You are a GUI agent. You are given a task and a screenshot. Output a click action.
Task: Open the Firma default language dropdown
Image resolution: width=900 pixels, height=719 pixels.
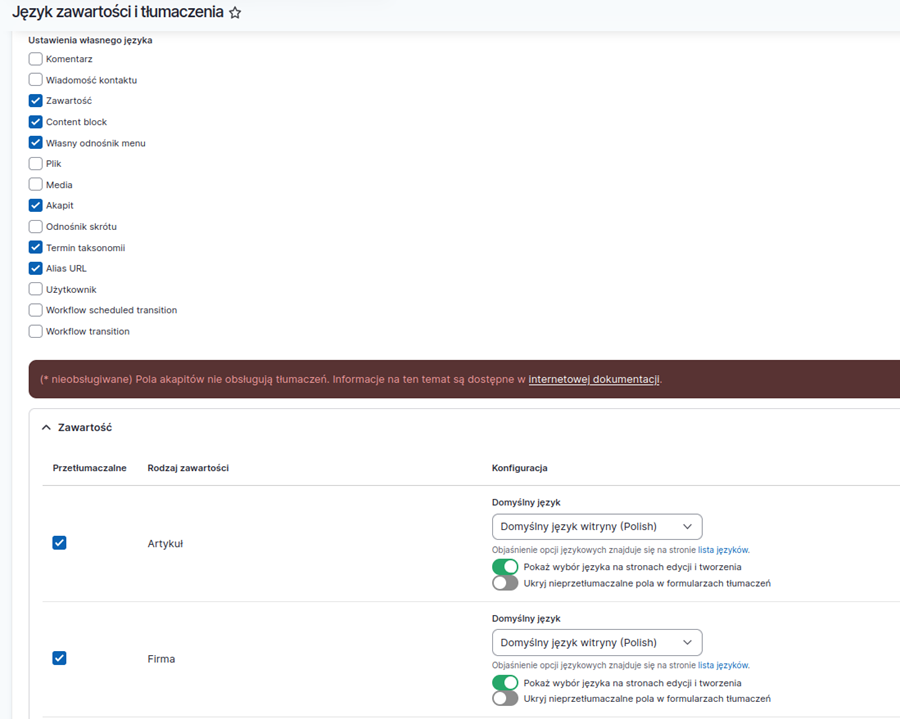[x=596, y=642]
